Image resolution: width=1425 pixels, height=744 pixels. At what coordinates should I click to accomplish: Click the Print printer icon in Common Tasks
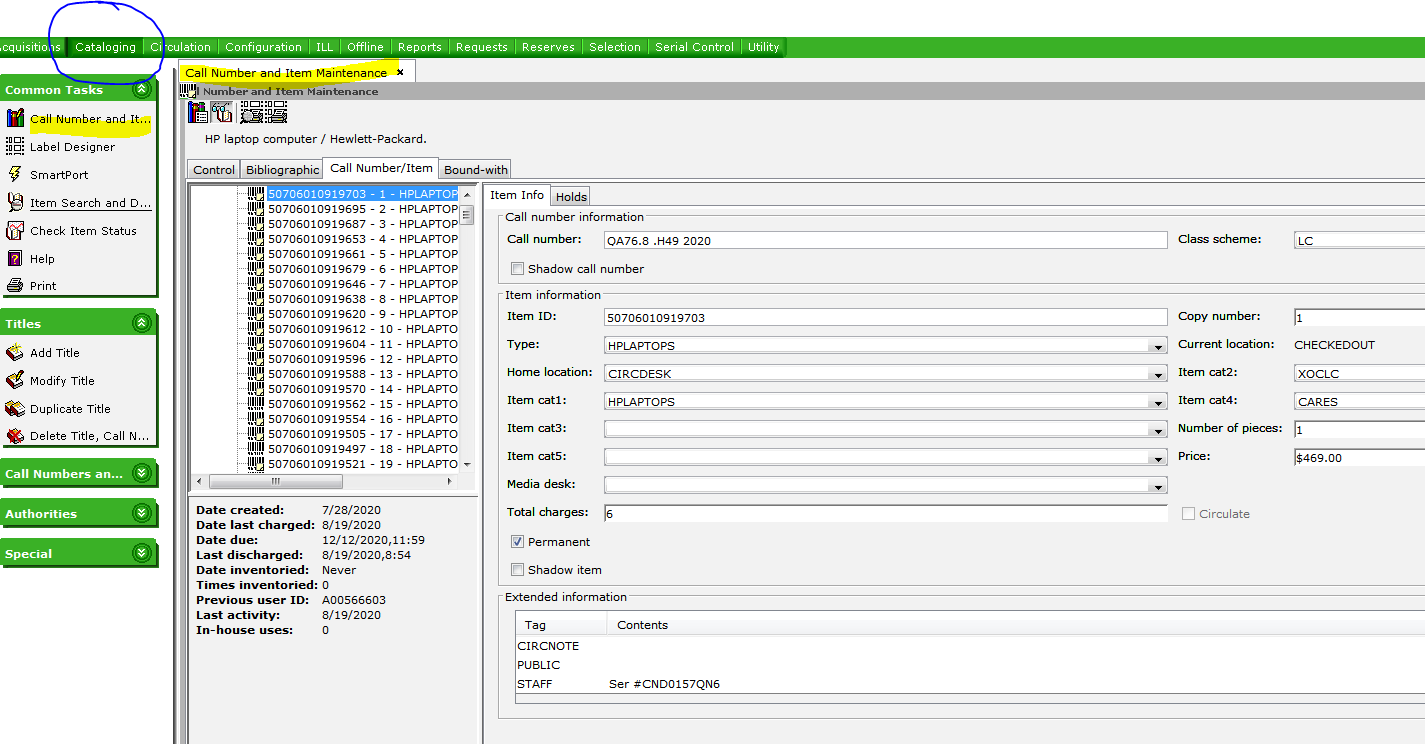tap(15, 286)
